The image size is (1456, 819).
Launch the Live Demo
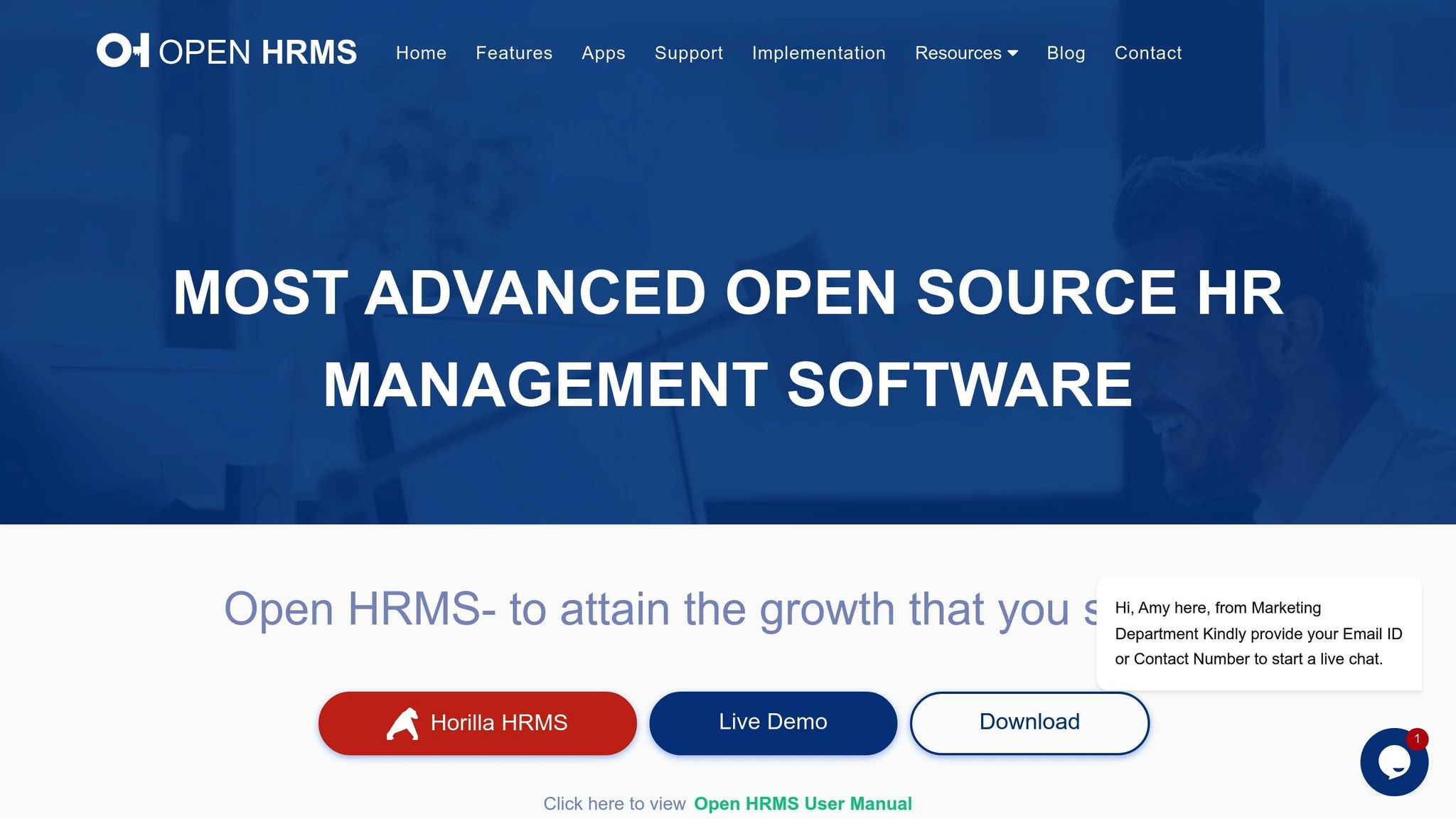(772, 722)
